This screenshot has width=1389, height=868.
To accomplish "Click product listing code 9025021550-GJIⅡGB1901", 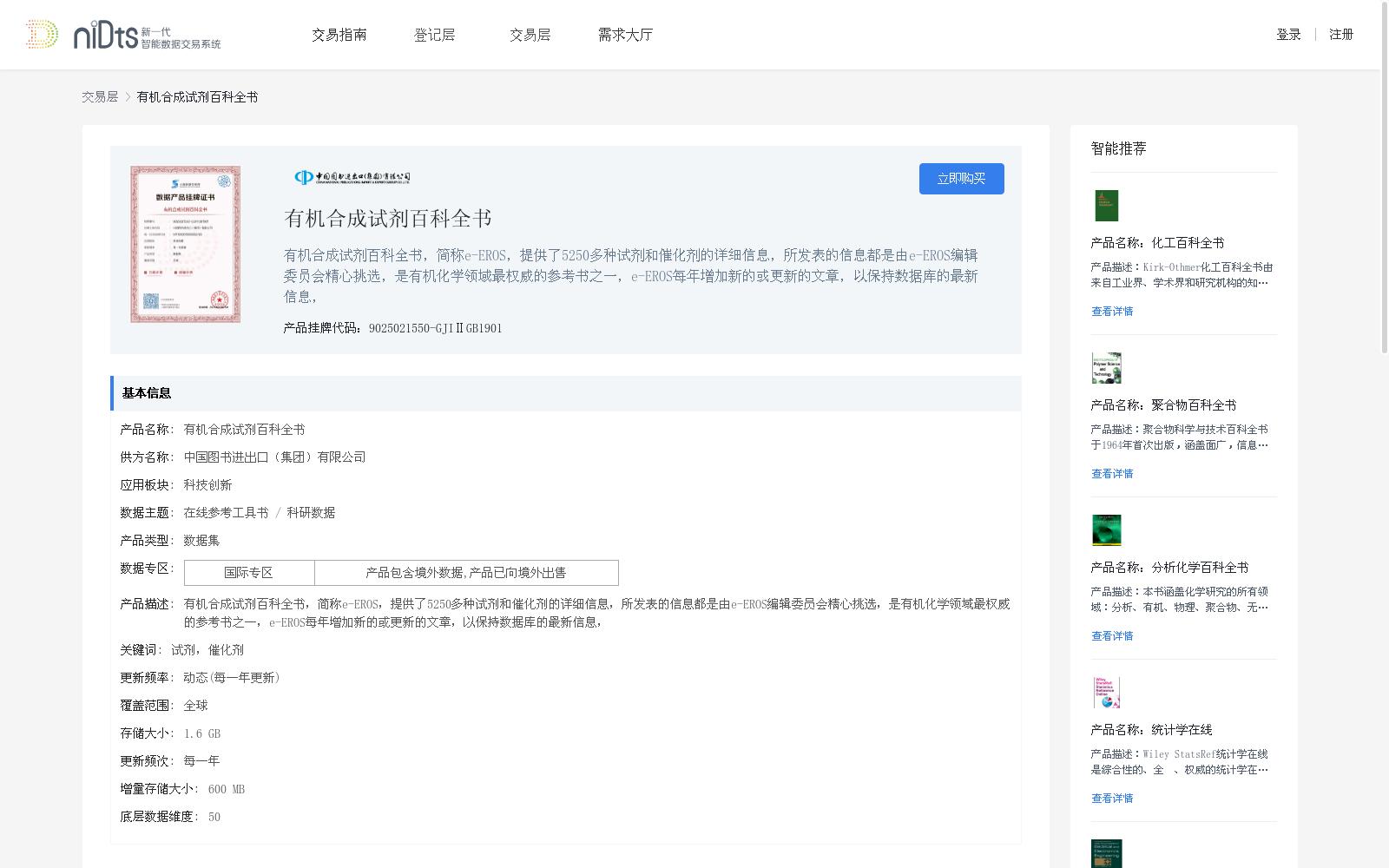I will click(436, 328).
